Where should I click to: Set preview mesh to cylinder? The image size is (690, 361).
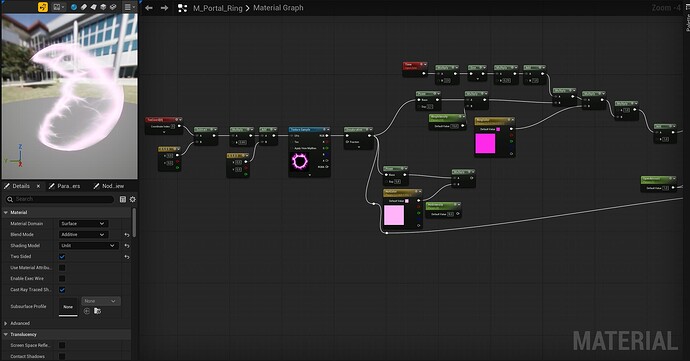point(84,7)
